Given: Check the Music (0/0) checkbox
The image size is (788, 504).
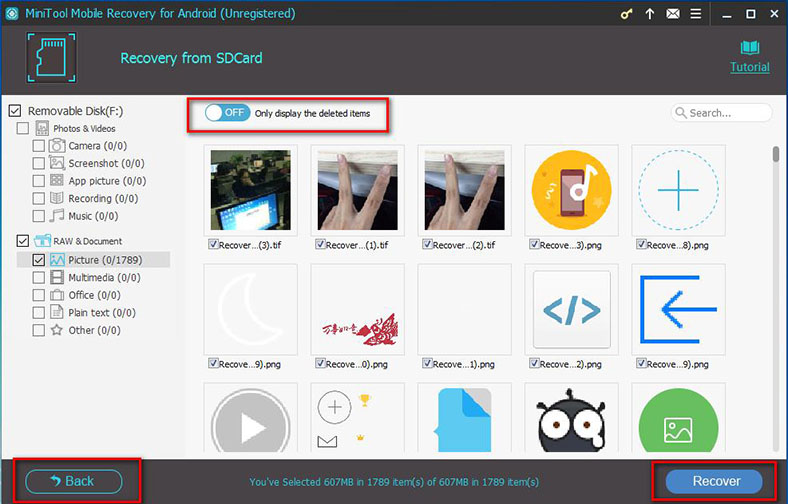Looking at the screenshot, I should (38, 216).
